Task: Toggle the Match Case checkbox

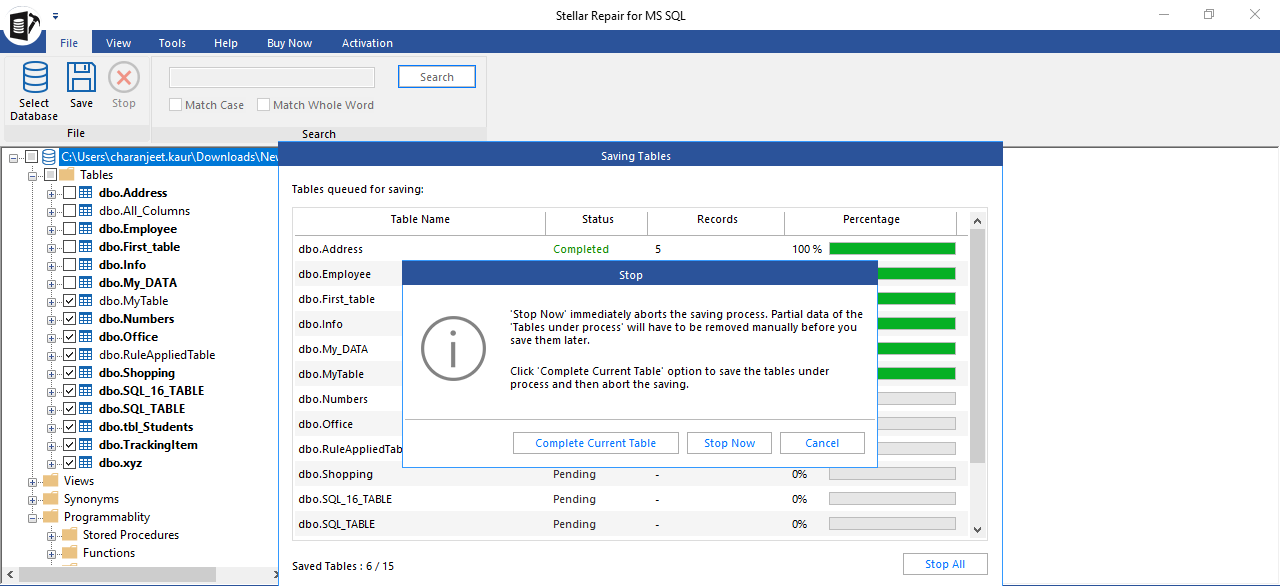Action: point(175,105)
